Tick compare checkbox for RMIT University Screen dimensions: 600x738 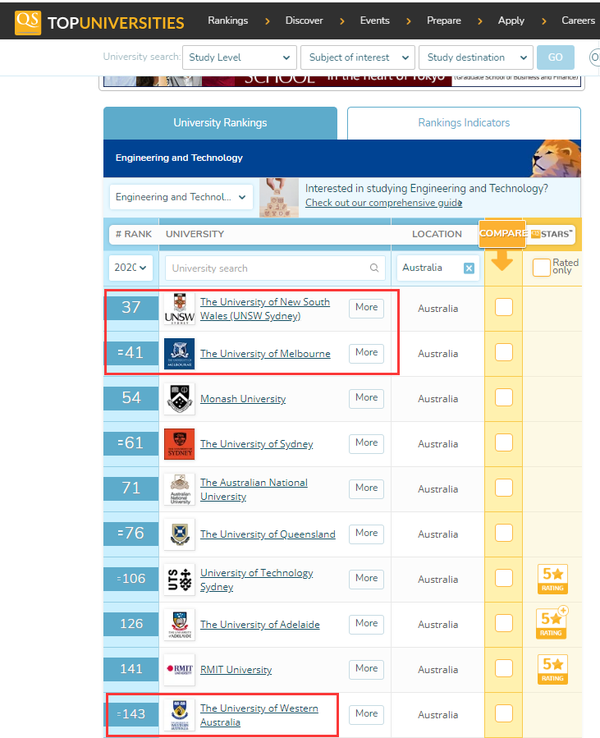coord(504,668)
